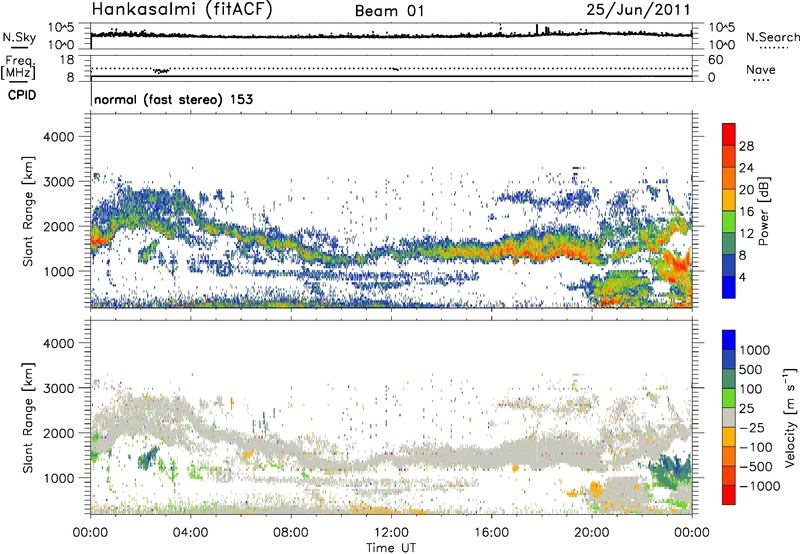
Task: Click the "100" label on Velocity colorbar
Action: (x=751, y=389)
